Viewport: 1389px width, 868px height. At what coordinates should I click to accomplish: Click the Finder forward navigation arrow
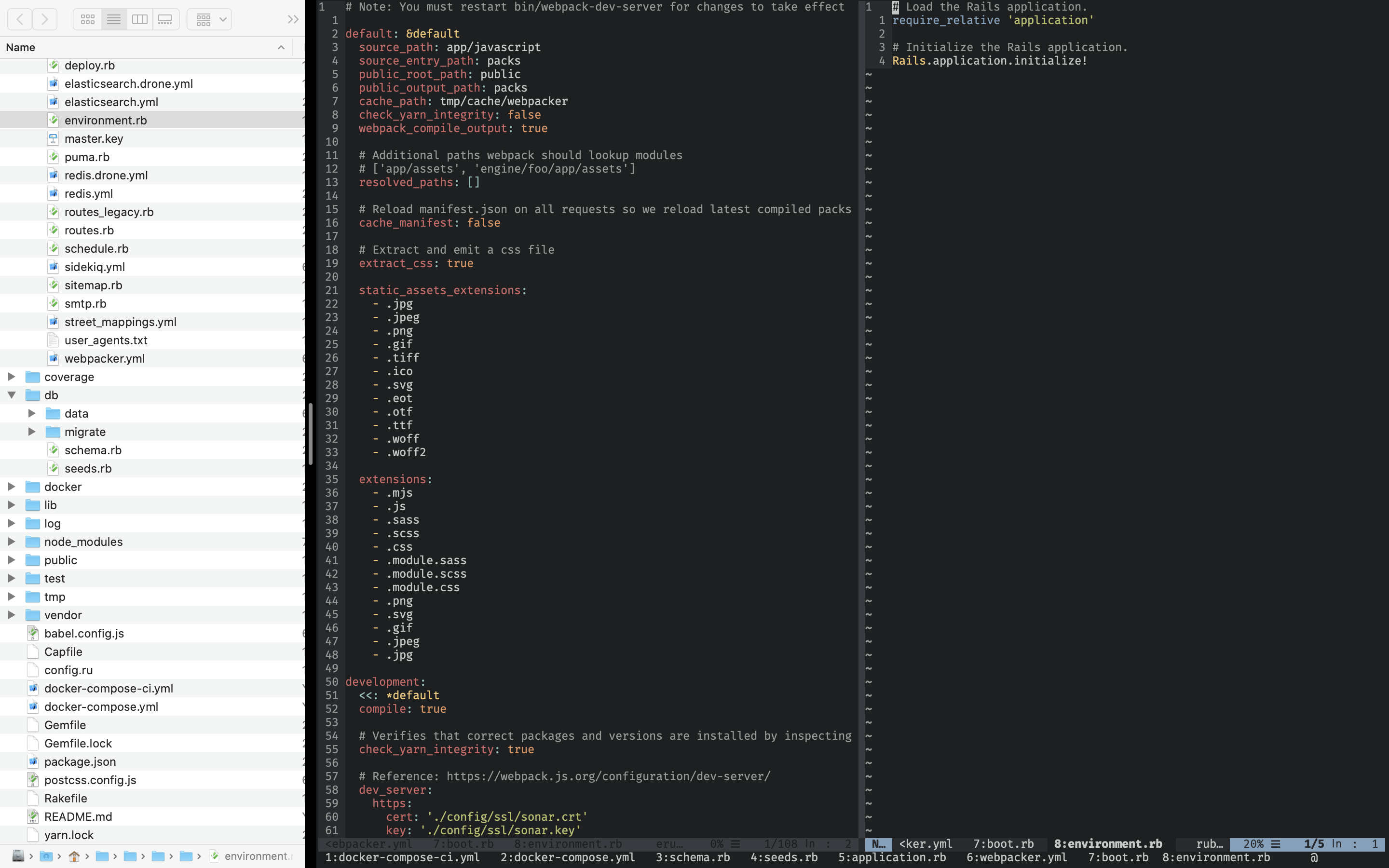click(45, 19)
